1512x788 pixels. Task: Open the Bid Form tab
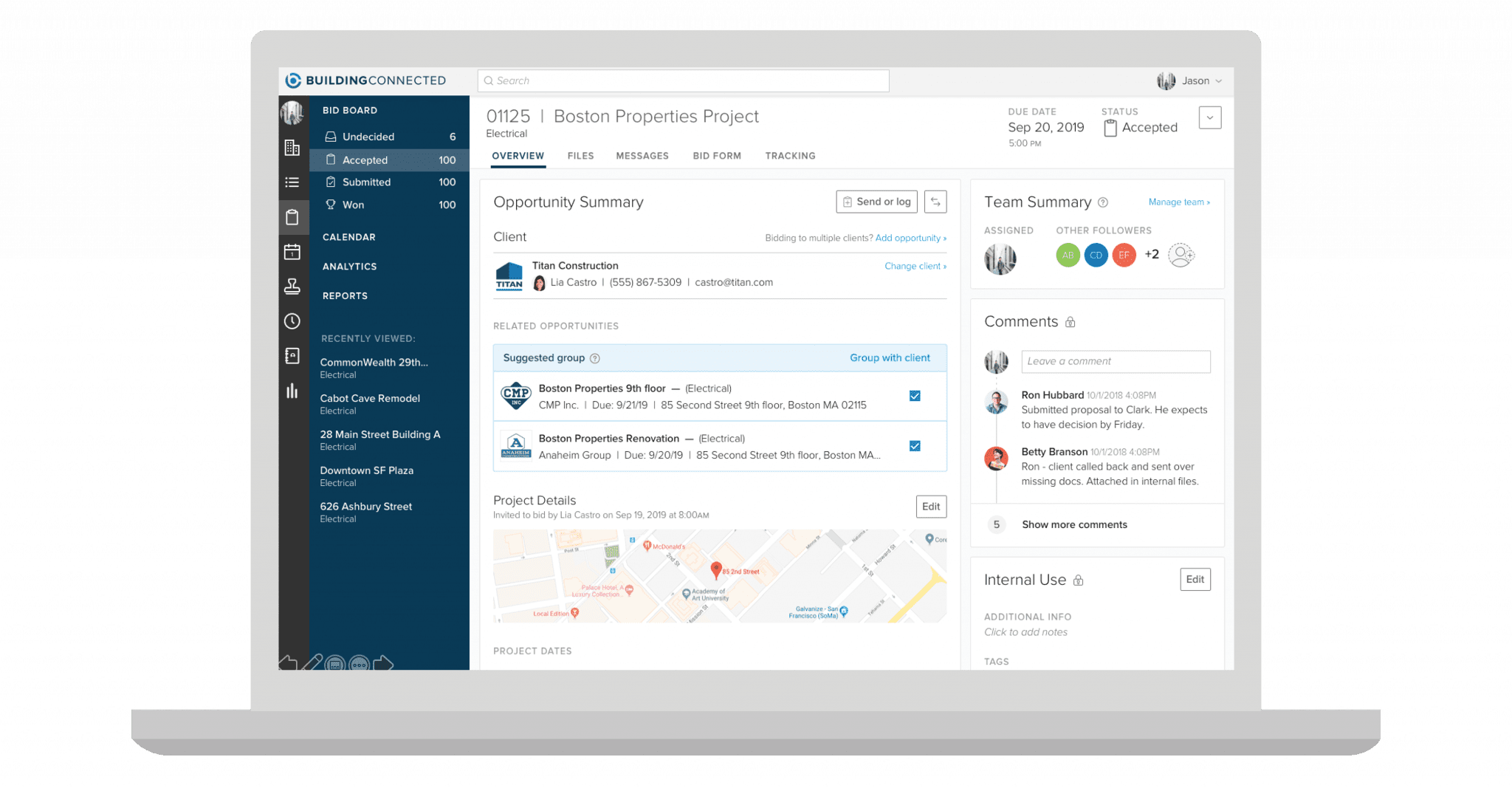click(x=717, y=156)
